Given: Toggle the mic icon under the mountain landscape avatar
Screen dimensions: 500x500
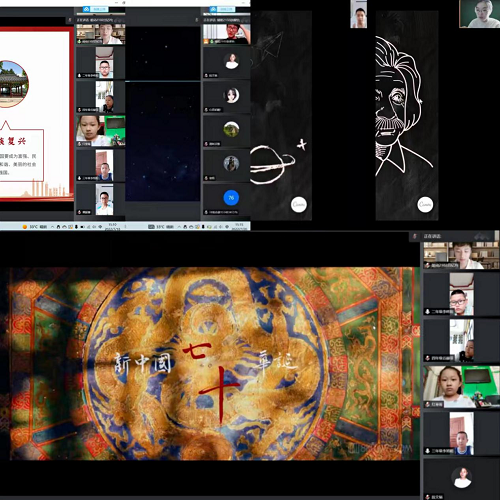Looking at the screenshot, I should click(206, 144).
